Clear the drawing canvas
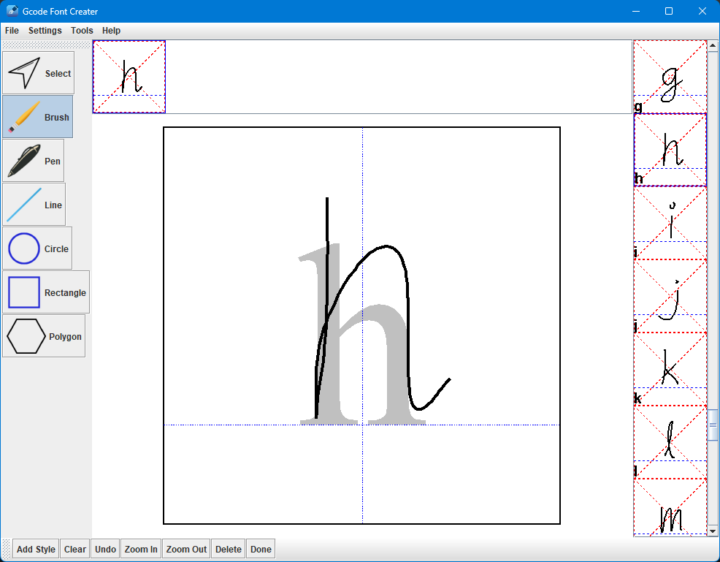Image resolution: width=720 pixels, height=562 pixels. [75, 549]
